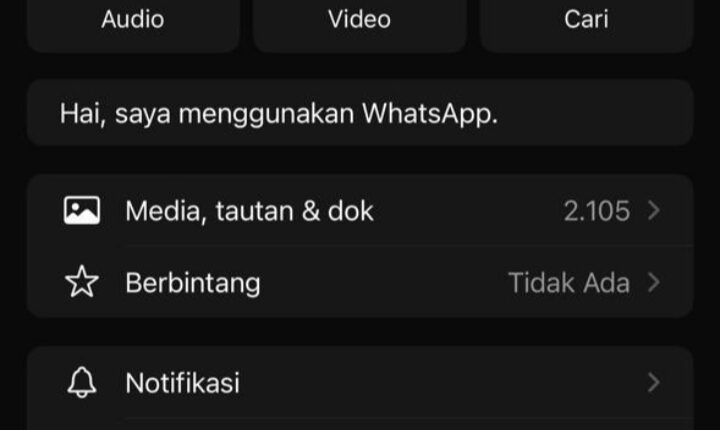This screenshot has height=430, width=720.
Task: Tap the Tidak Ada starred value
Action: point(569,283)
